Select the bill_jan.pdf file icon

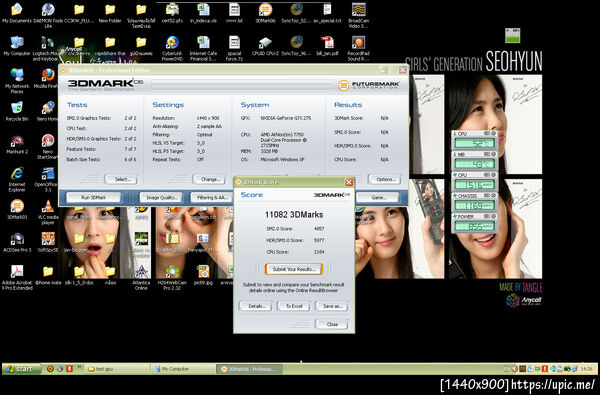coord(327,46)
